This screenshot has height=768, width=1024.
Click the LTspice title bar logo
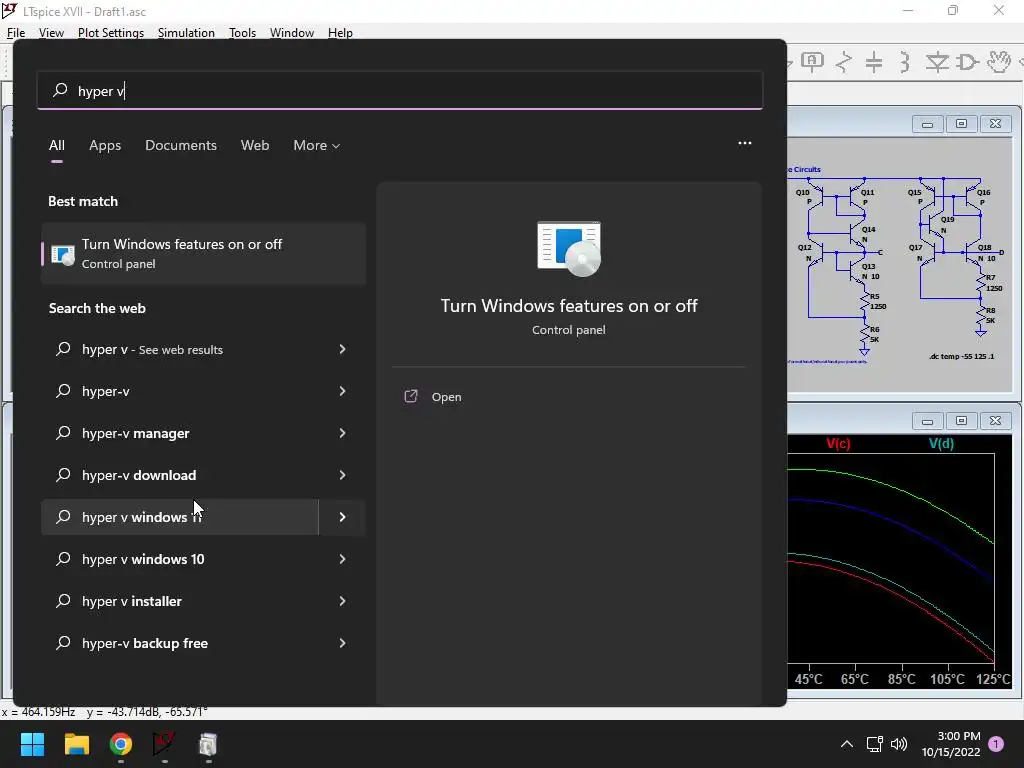9,10
